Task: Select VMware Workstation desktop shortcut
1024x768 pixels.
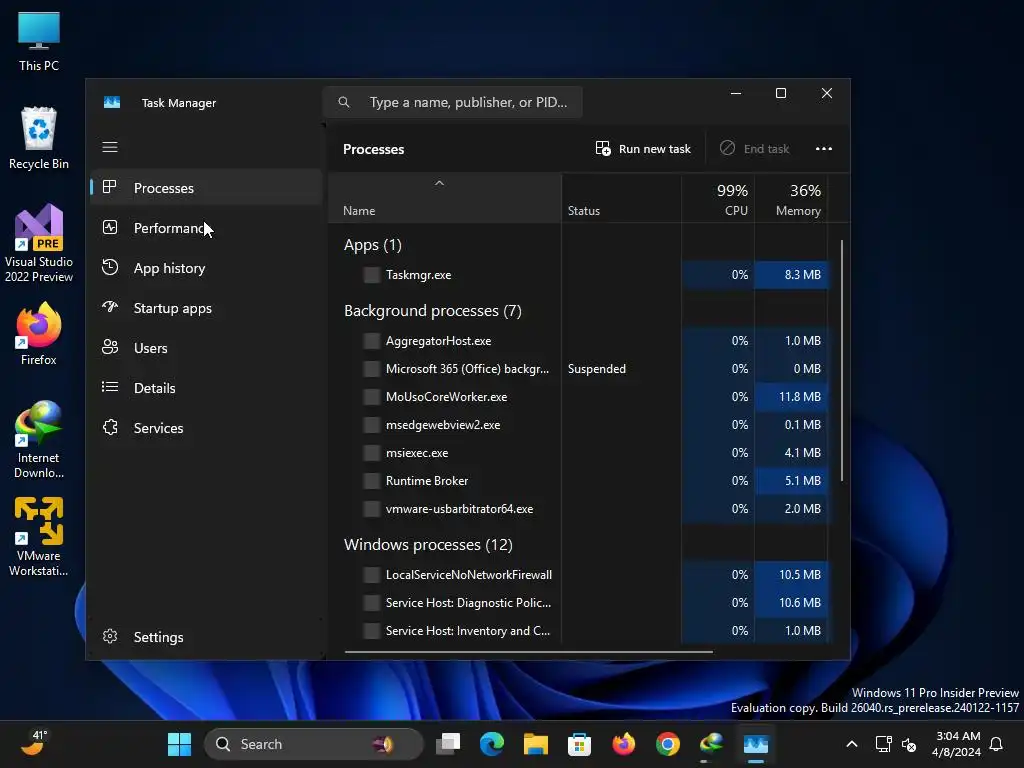Action: pos(39,537)
